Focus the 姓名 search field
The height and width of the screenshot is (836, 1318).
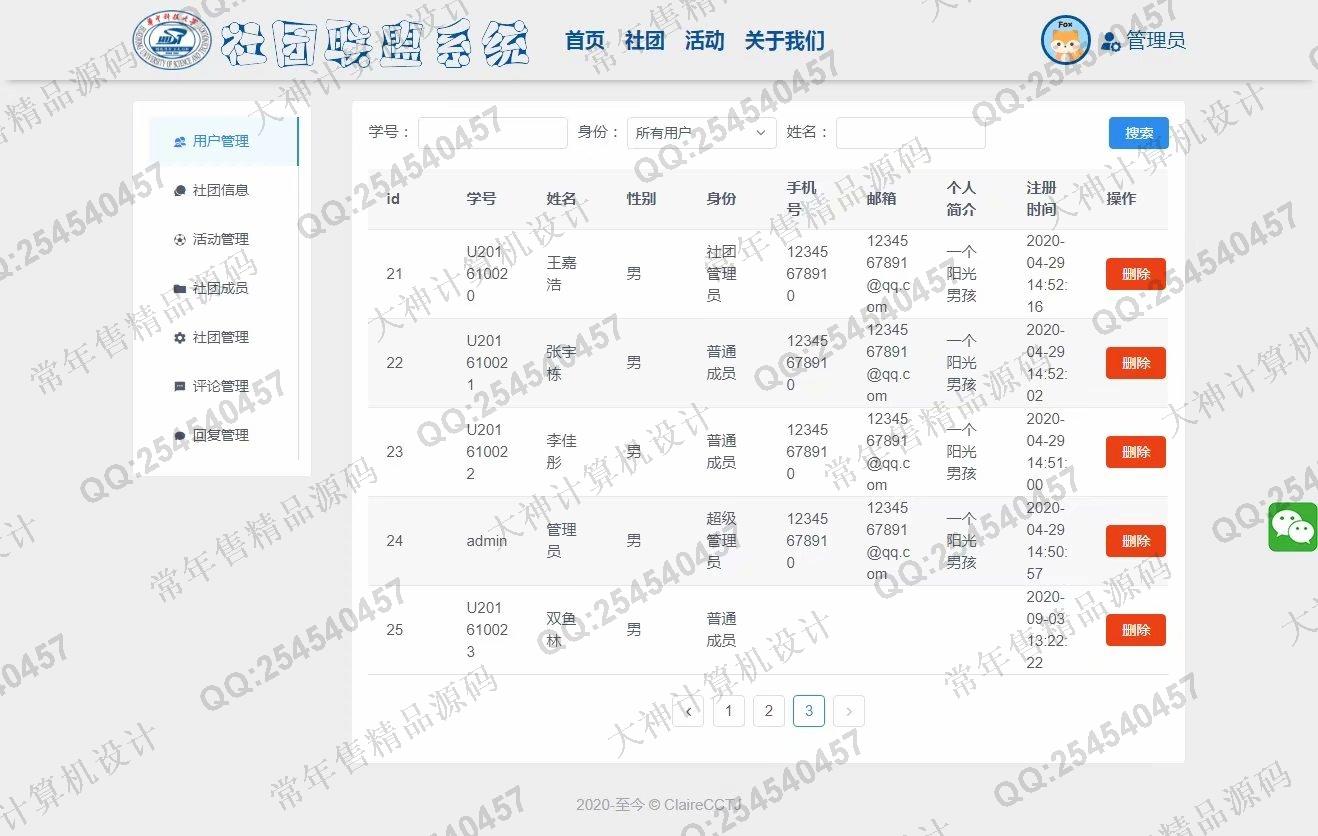(911, 133)
